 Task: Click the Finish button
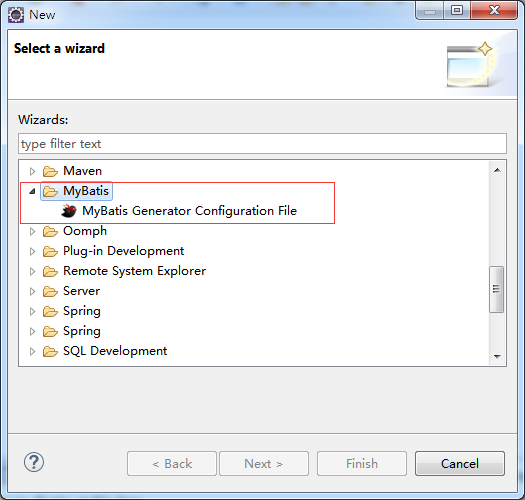362,463
